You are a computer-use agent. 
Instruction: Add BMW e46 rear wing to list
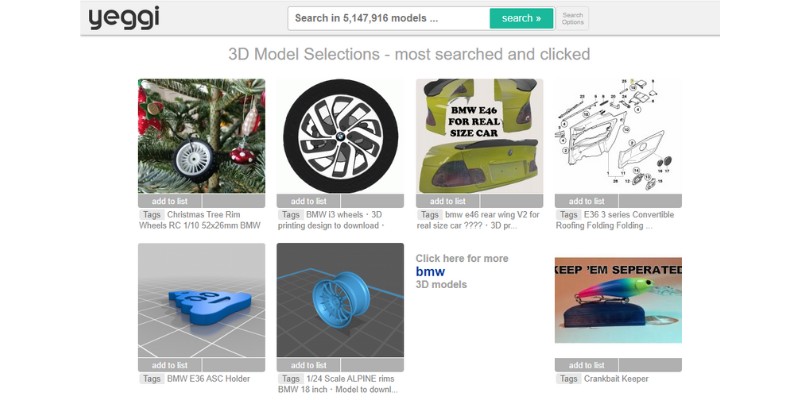coord(447,201)
